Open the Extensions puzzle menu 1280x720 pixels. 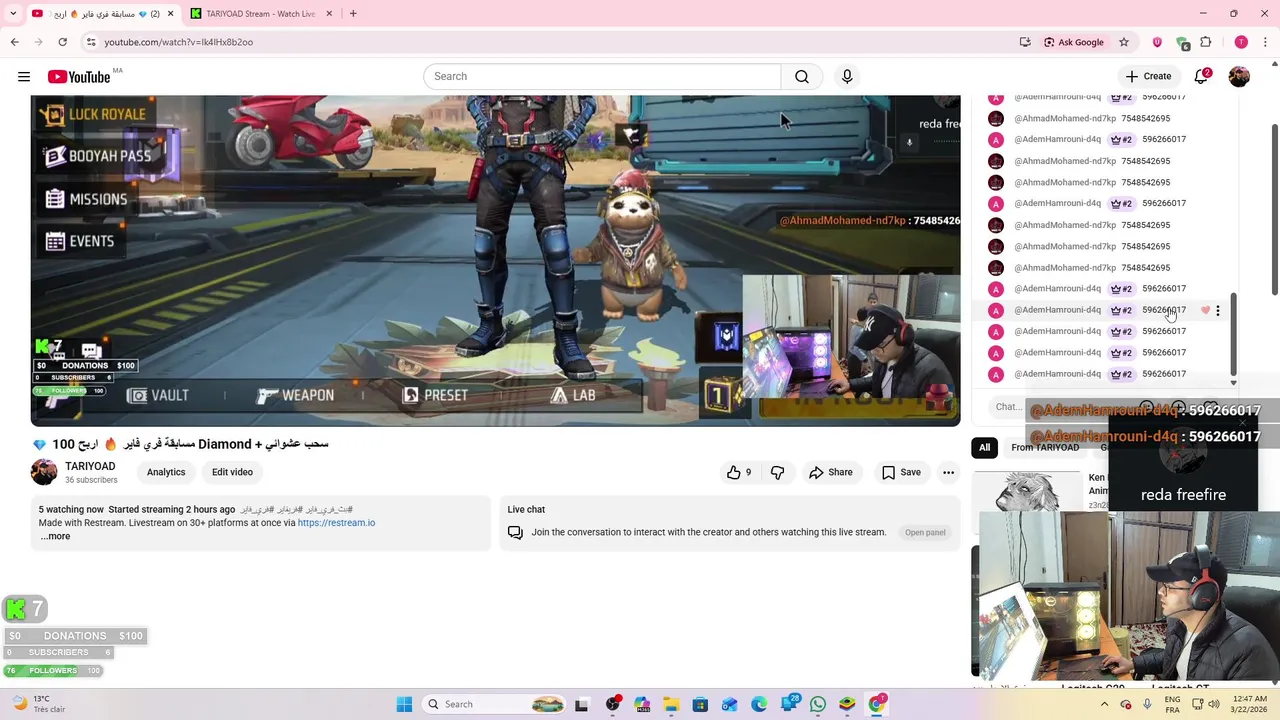[1206, 42]
